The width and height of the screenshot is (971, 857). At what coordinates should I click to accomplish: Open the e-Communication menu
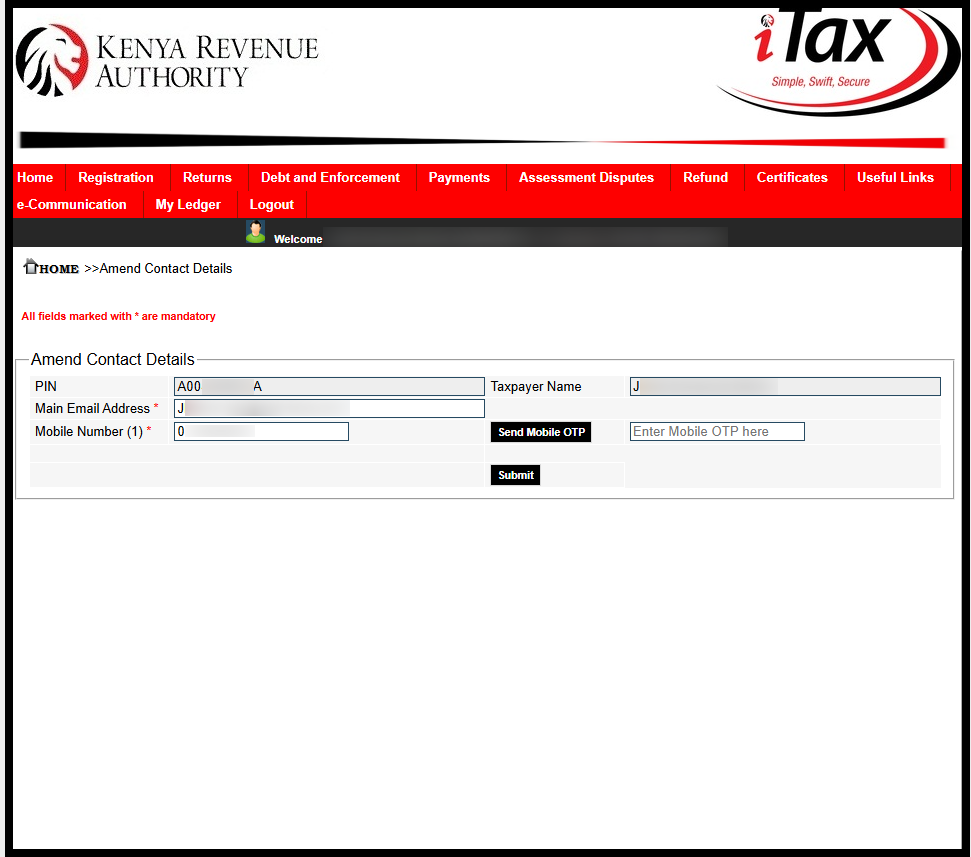72,204
